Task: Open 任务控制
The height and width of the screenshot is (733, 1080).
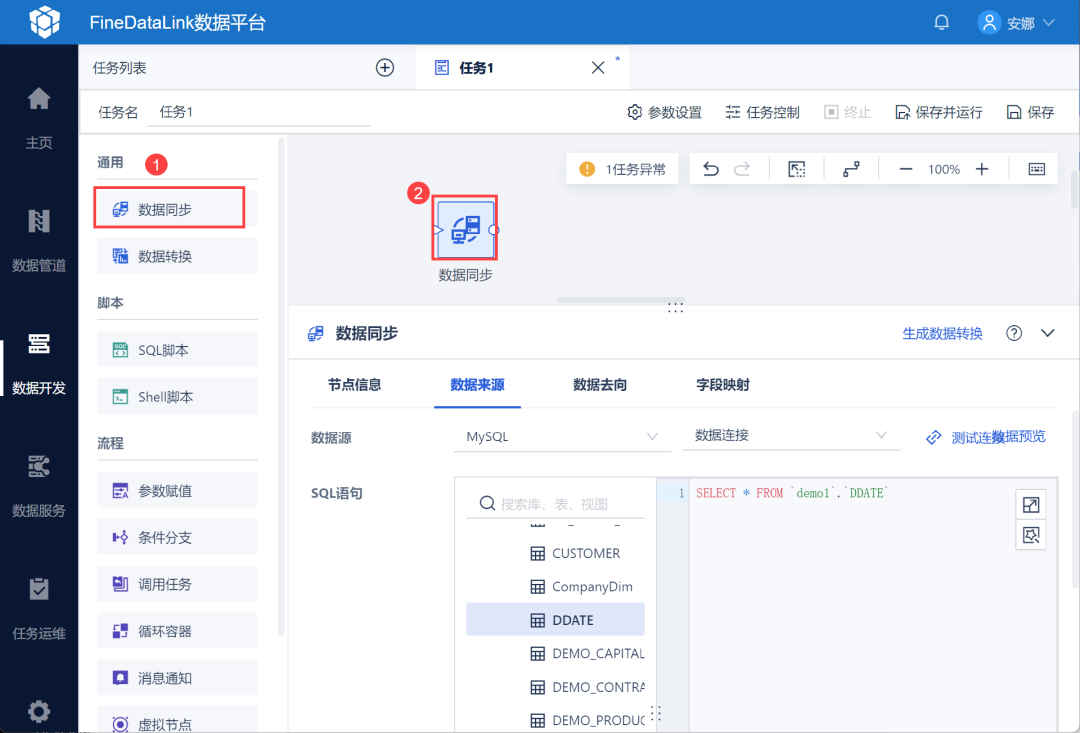Action: (x=762, y=112)
